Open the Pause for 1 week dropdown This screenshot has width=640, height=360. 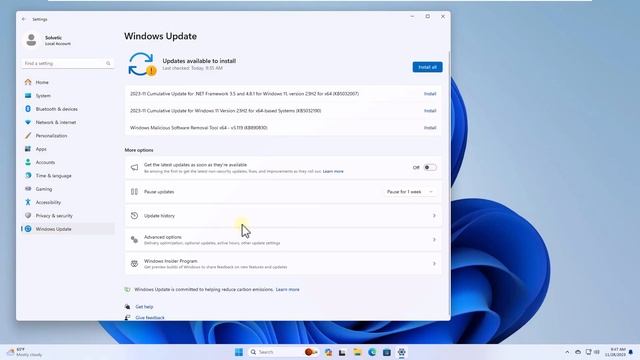[x=410, y=192]
